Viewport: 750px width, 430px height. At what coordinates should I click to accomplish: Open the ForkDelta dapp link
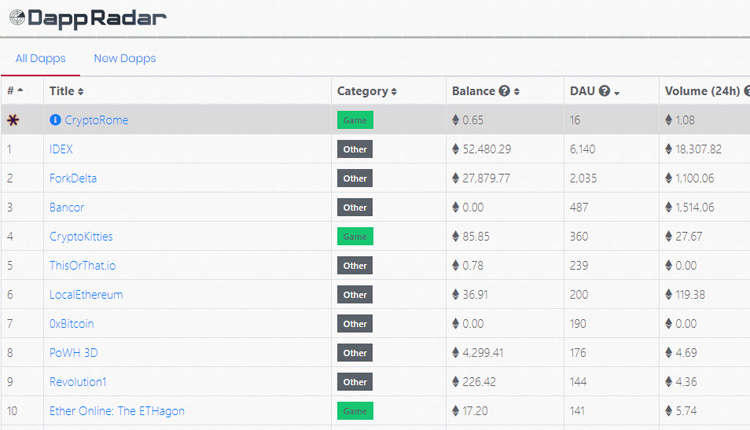pos(73,178)
